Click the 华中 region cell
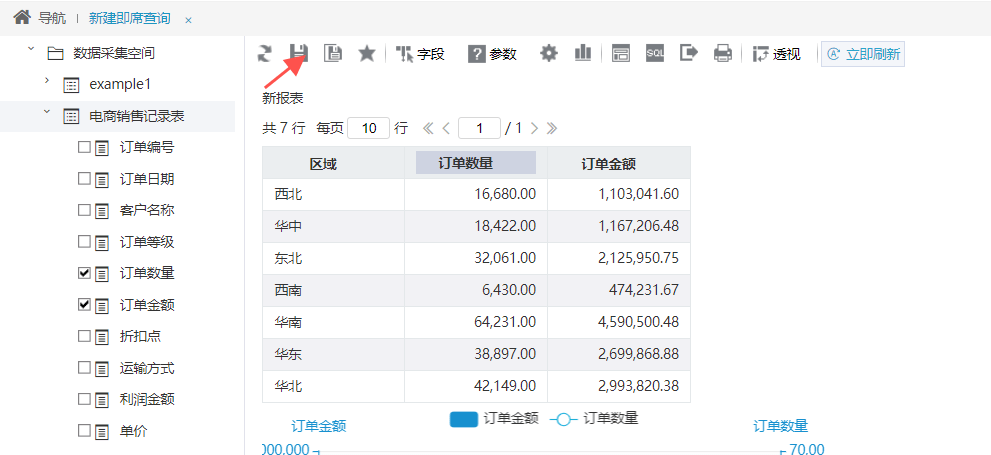This screenshot has height=455, width=991. click(334, 226)
